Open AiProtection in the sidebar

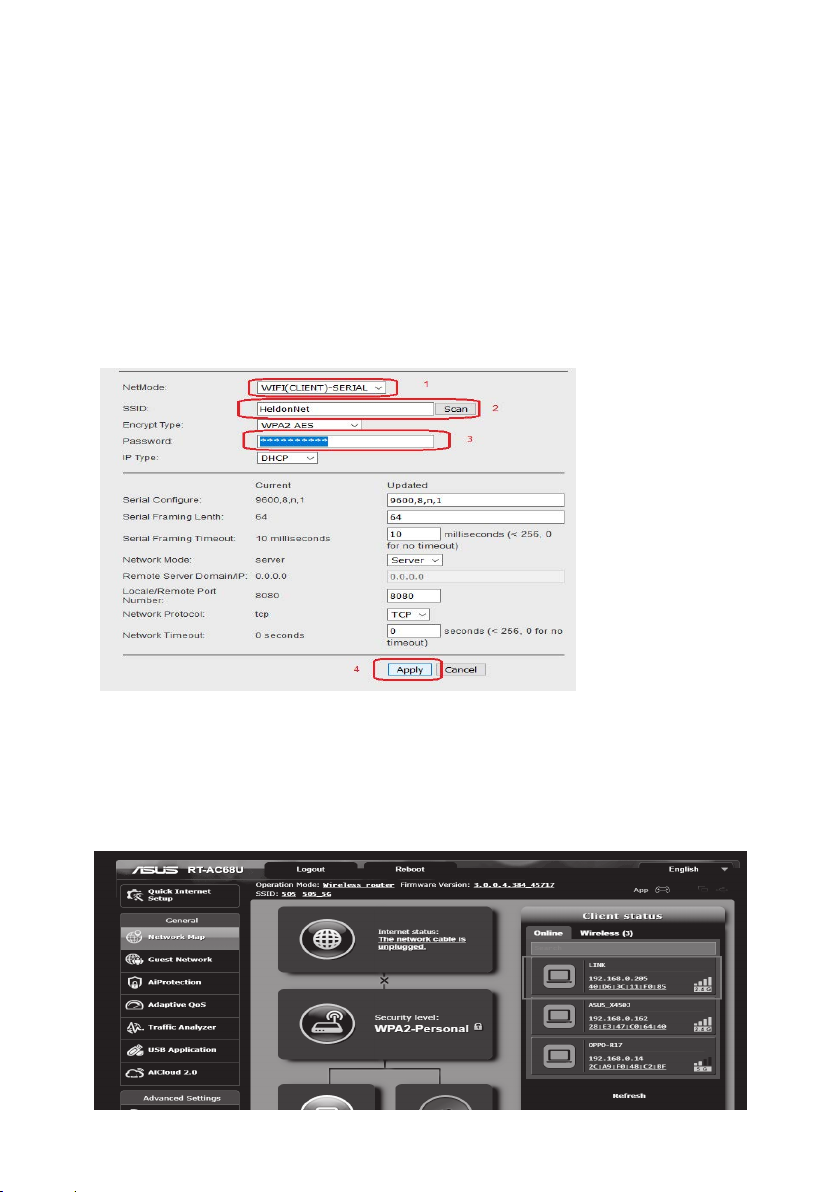[179, 982]
